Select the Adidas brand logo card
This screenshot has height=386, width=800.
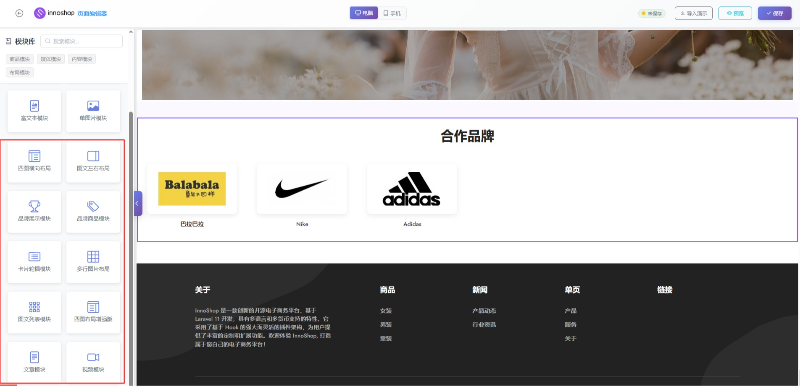click(x=412, y=189)
